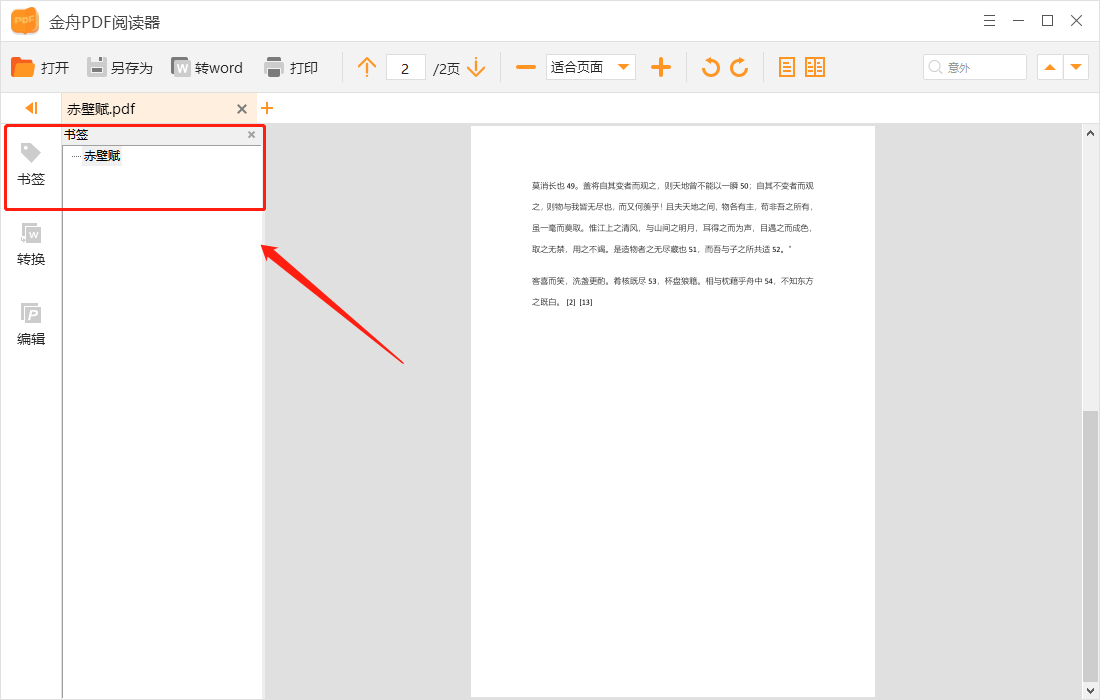Screen dimensions: 1100x700
Task: Switch to double page view
Action: click(x=815, y=67)
